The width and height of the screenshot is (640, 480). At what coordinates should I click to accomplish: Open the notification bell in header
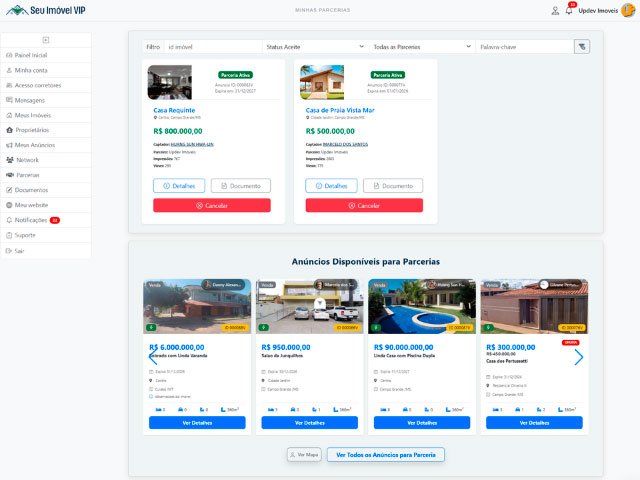tap(569, 11)
